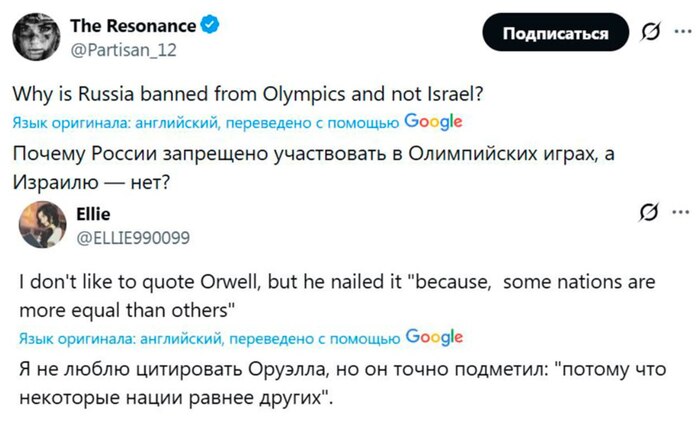Click translation language note under first post
The image size is (700, 423).
pos(205,122)
